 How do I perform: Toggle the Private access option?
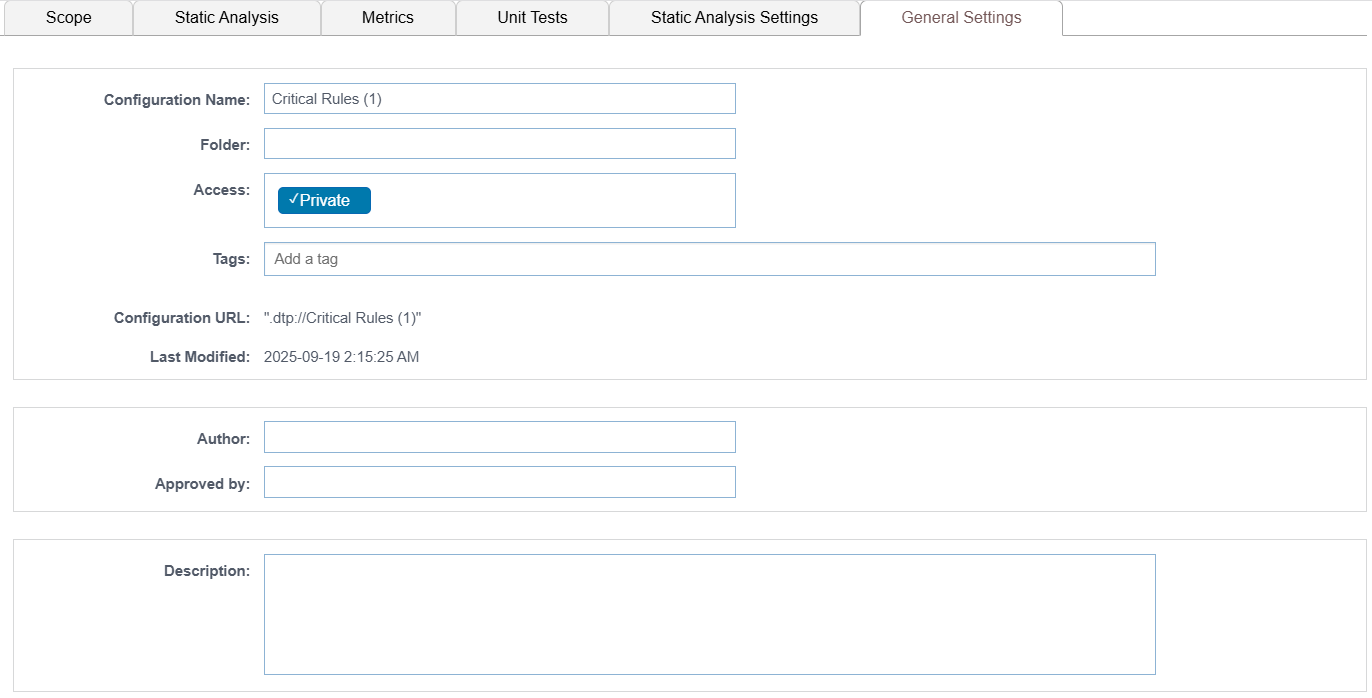[x=324, y=201]
